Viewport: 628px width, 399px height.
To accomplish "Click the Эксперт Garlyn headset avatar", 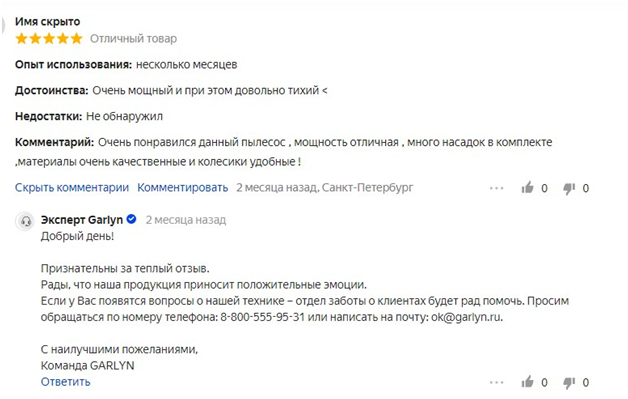I will 26,221.
